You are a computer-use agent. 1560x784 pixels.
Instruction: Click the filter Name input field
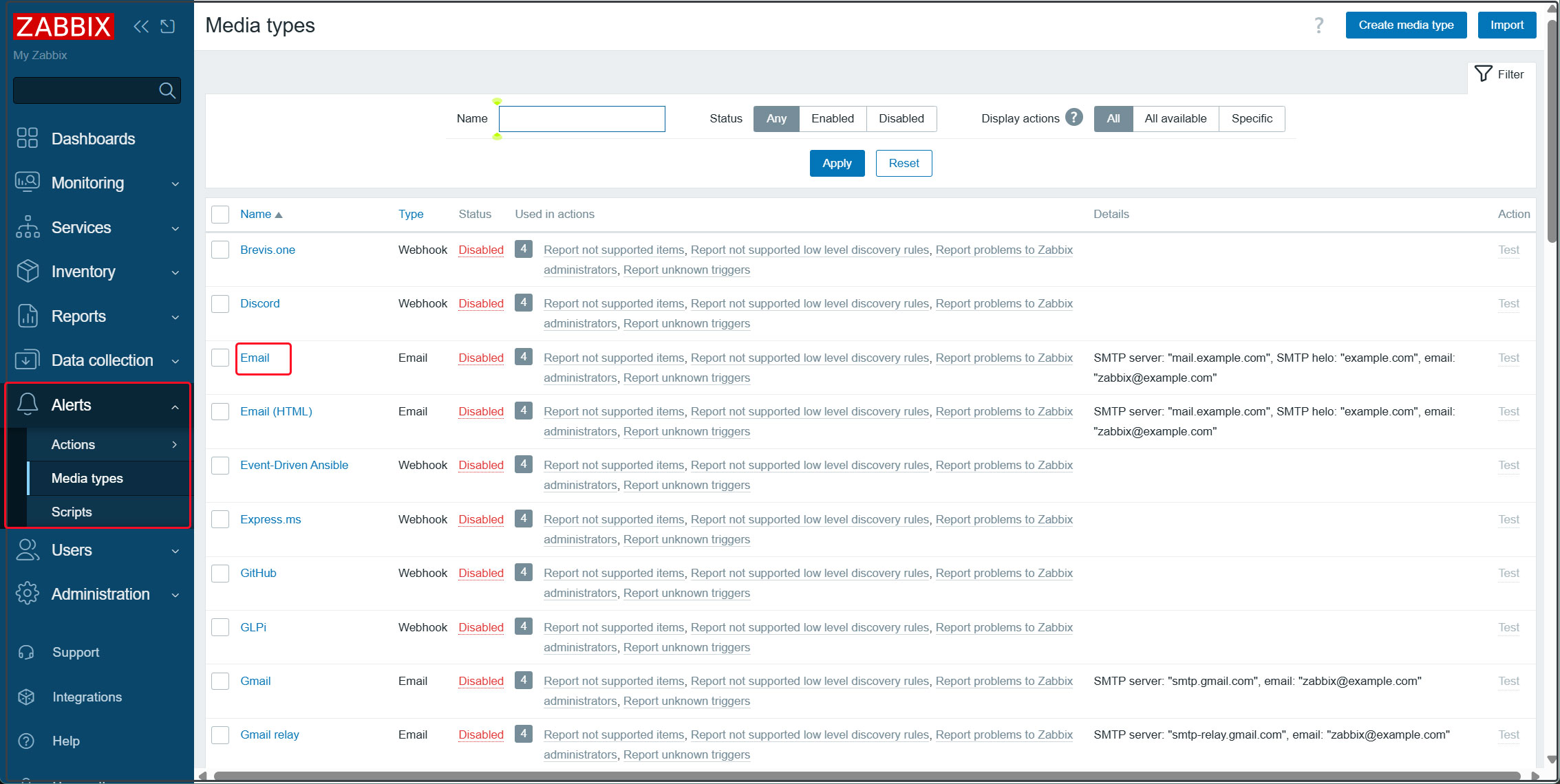[581, 118]
